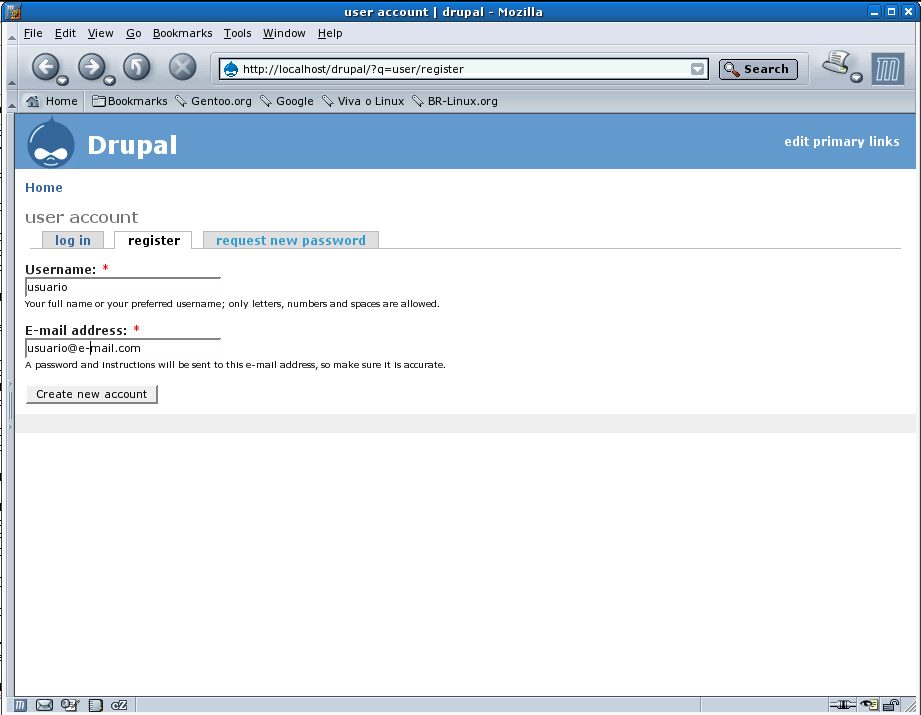Reload the page with the Reload button
Viewport: 921px width, 715px height.
pyautogui.click(x=137, y=66)
